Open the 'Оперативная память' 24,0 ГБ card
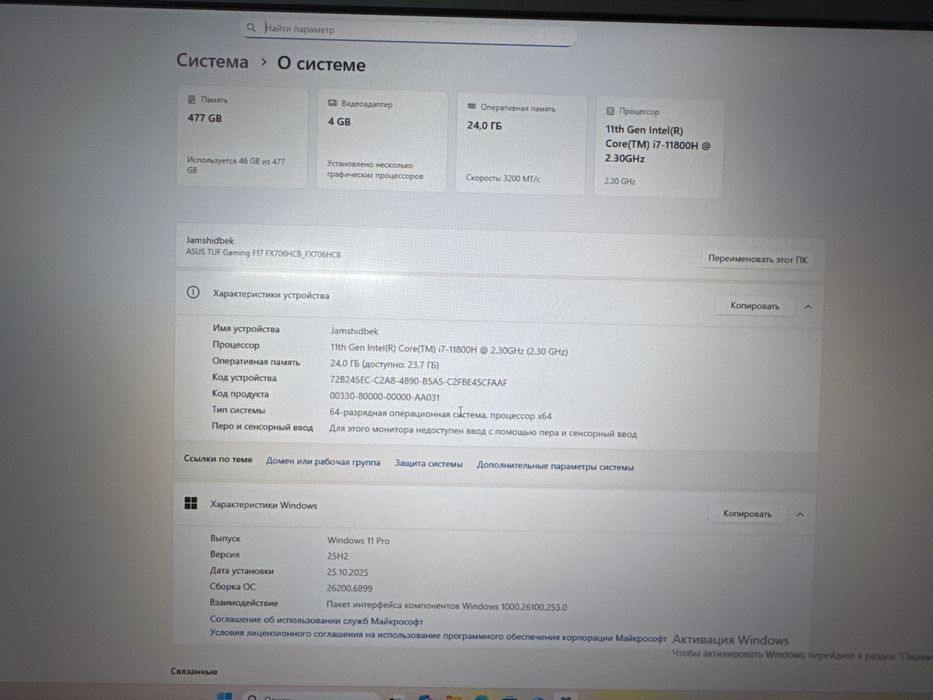 tap(521, 145)
